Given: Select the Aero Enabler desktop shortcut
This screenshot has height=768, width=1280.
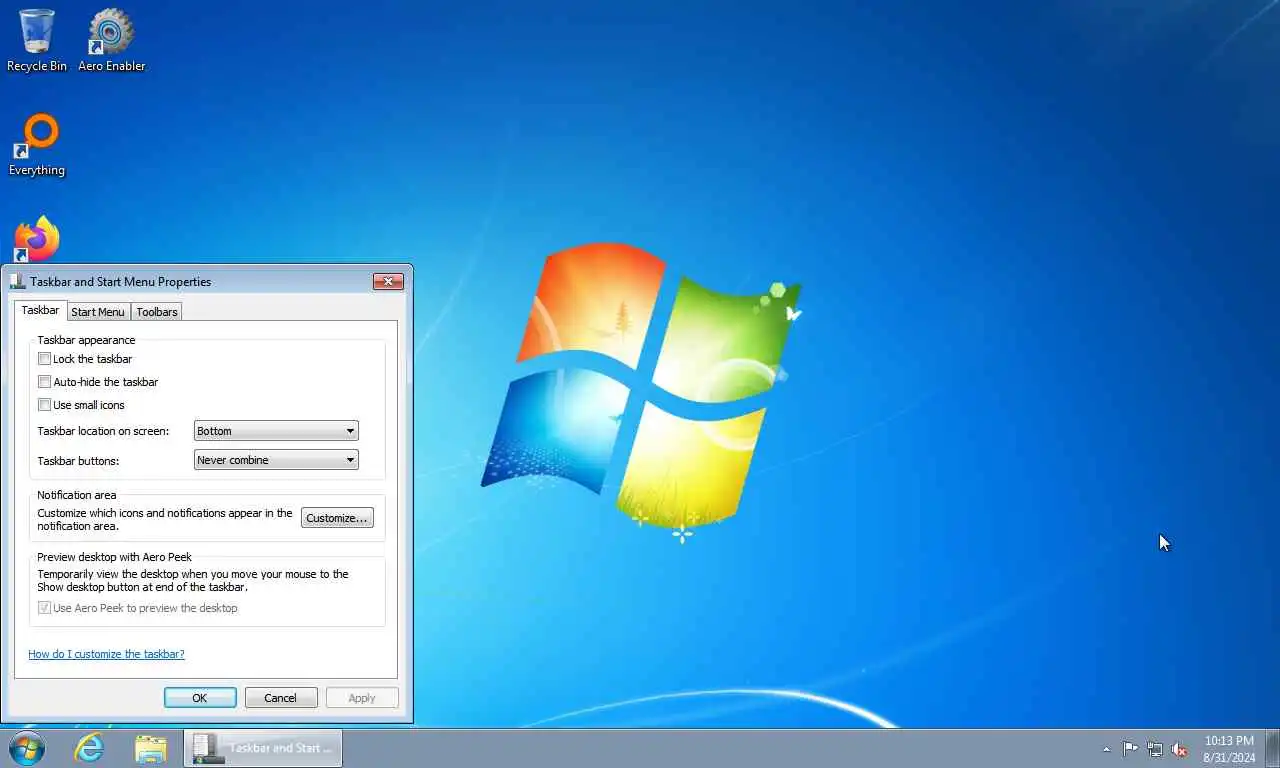Looking at the screenshot, I should (x=111, y=40).
